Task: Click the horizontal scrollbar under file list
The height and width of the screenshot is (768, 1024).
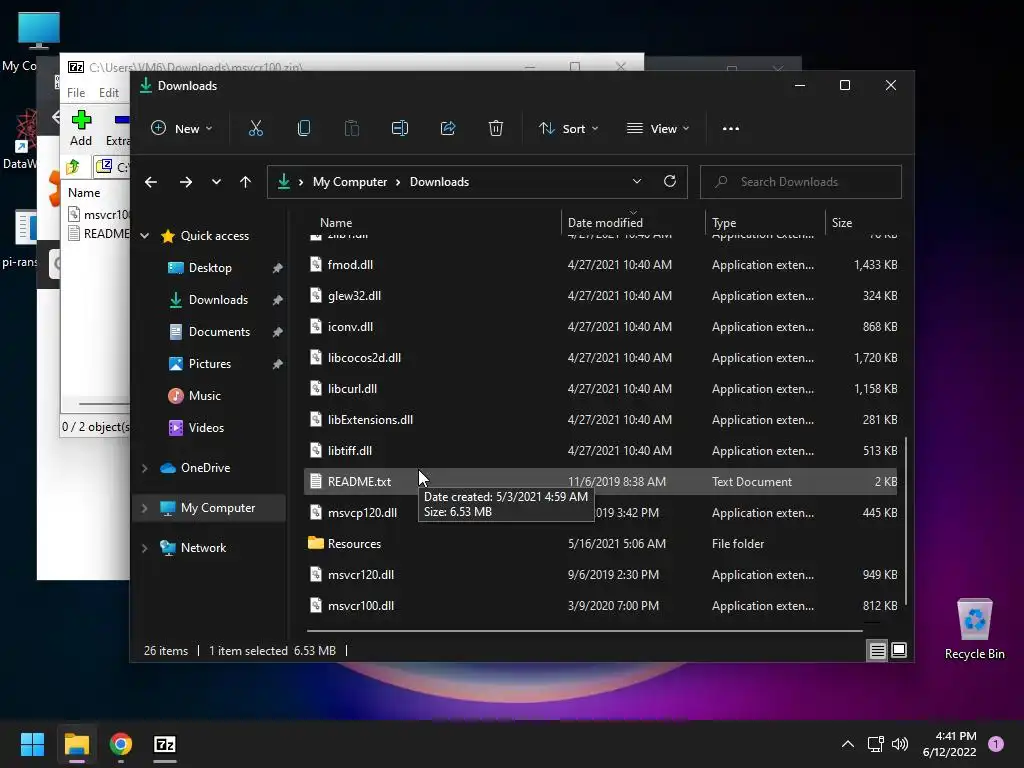Action: click(x=584, y=631)
